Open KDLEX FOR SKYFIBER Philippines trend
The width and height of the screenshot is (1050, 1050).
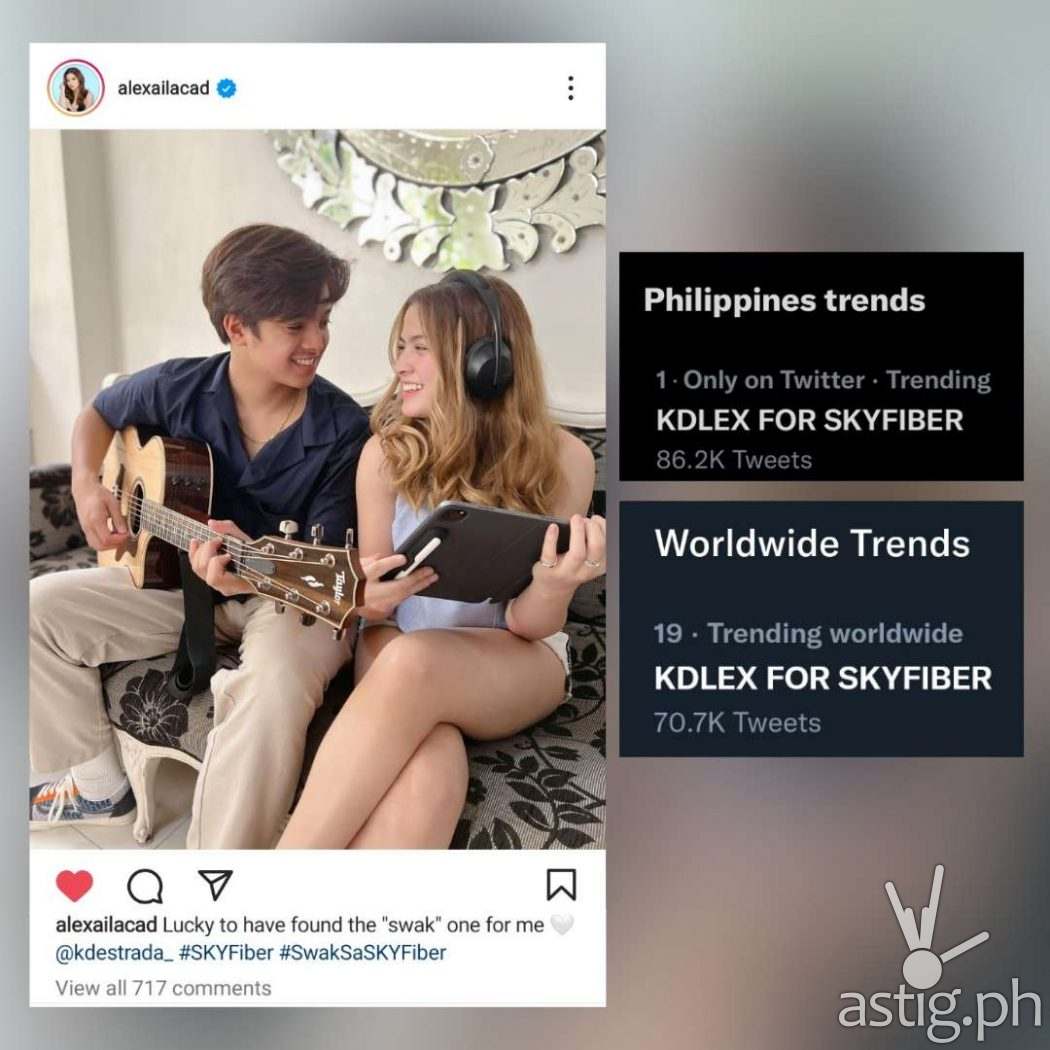click(x=809, y=420)
